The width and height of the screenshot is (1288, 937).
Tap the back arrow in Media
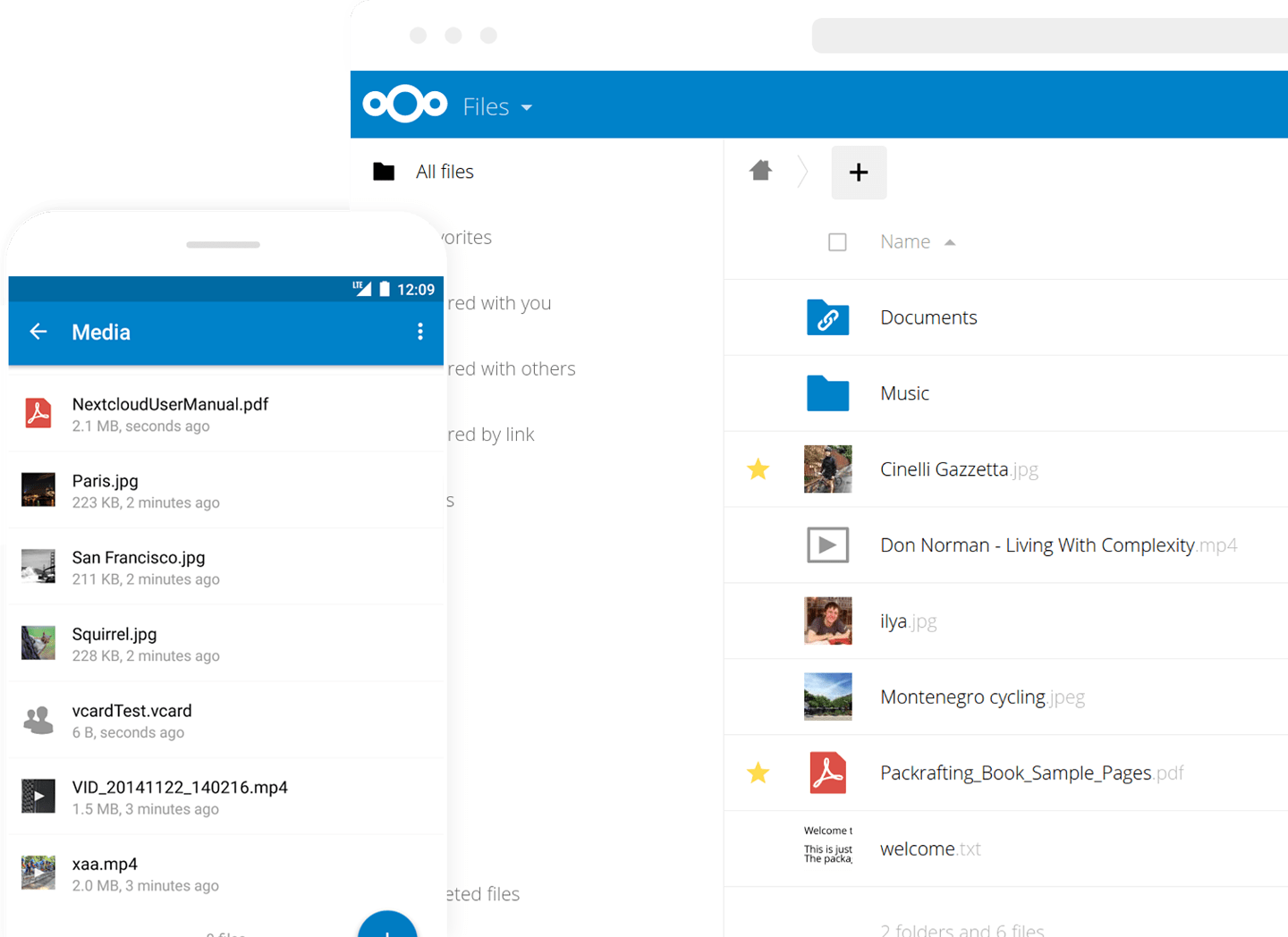pos(38,333)
